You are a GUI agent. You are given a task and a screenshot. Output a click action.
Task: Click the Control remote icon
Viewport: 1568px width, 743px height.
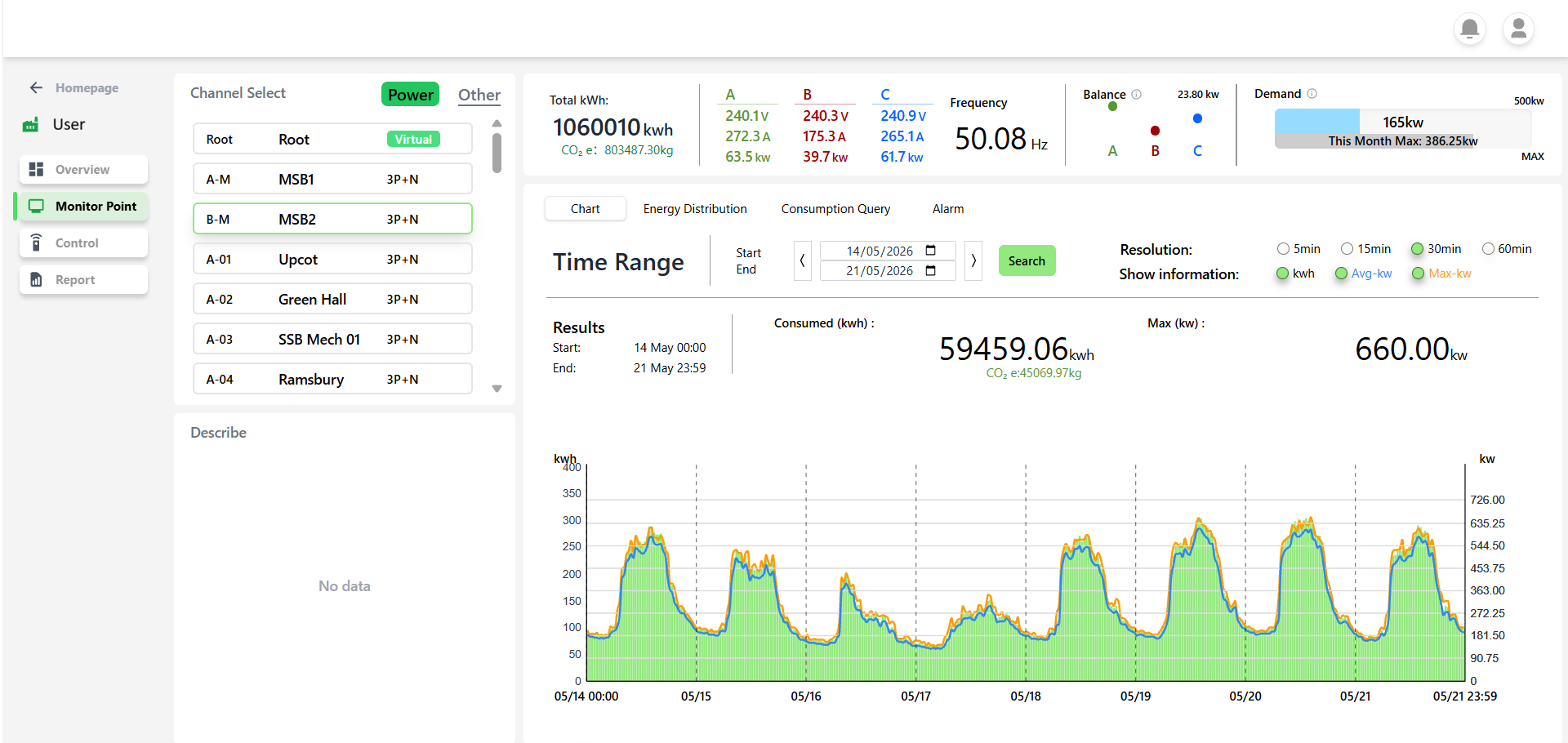36,242
